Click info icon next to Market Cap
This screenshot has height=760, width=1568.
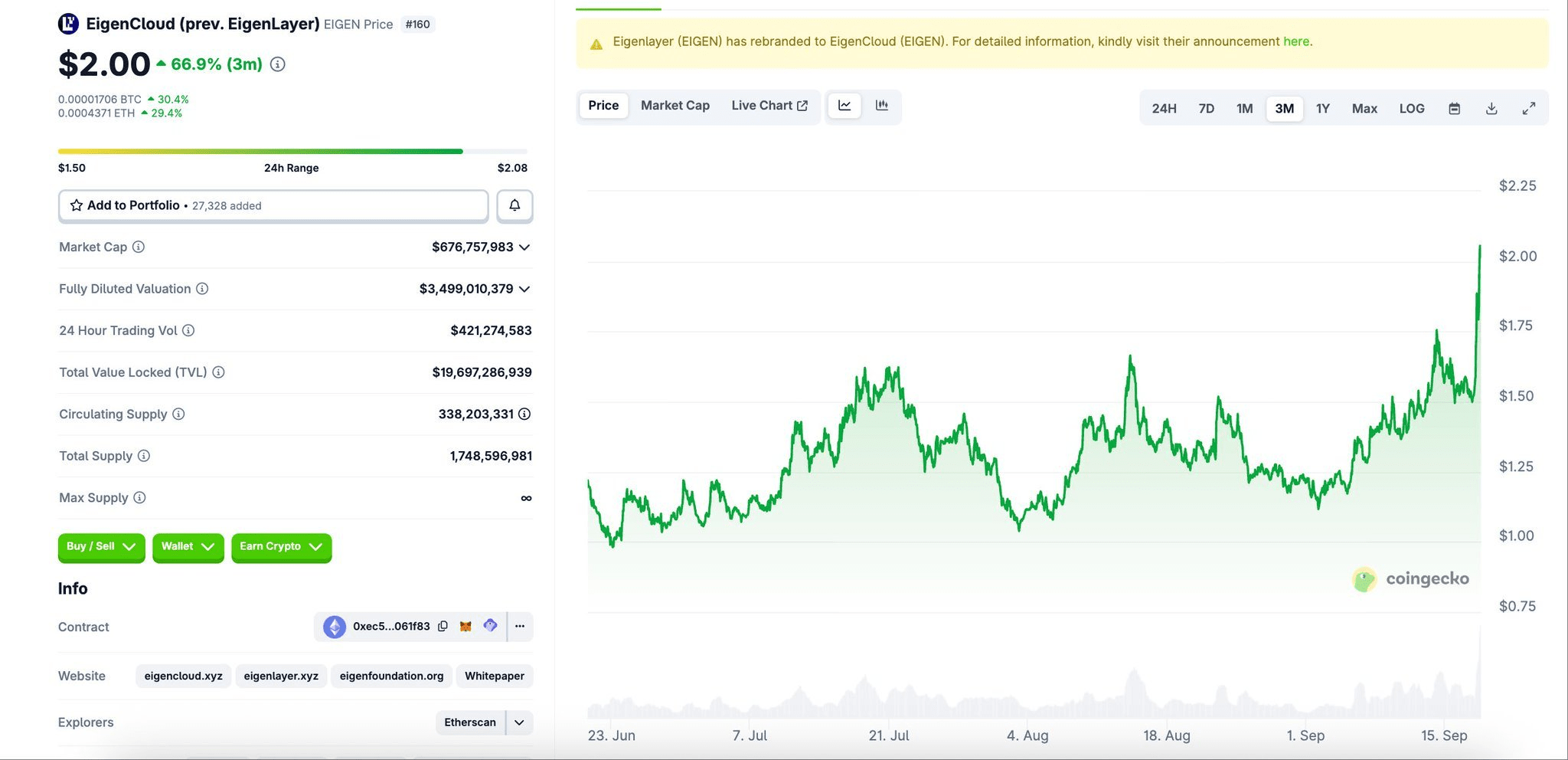coord(139,247)
